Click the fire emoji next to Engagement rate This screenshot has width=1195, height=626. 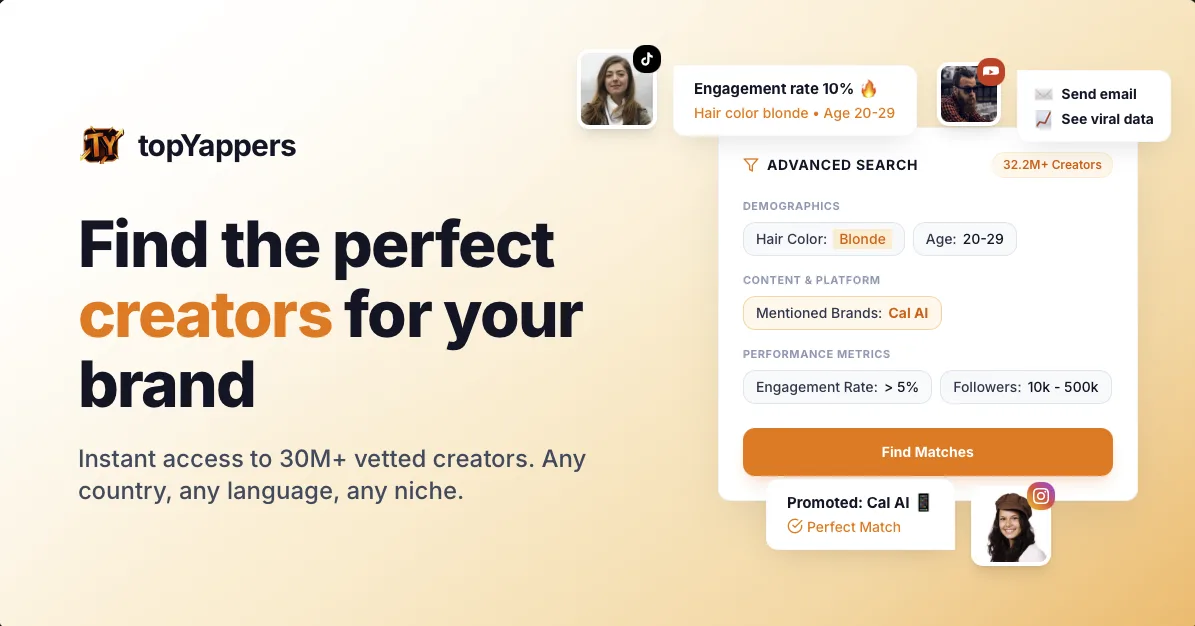pos(869,88)
